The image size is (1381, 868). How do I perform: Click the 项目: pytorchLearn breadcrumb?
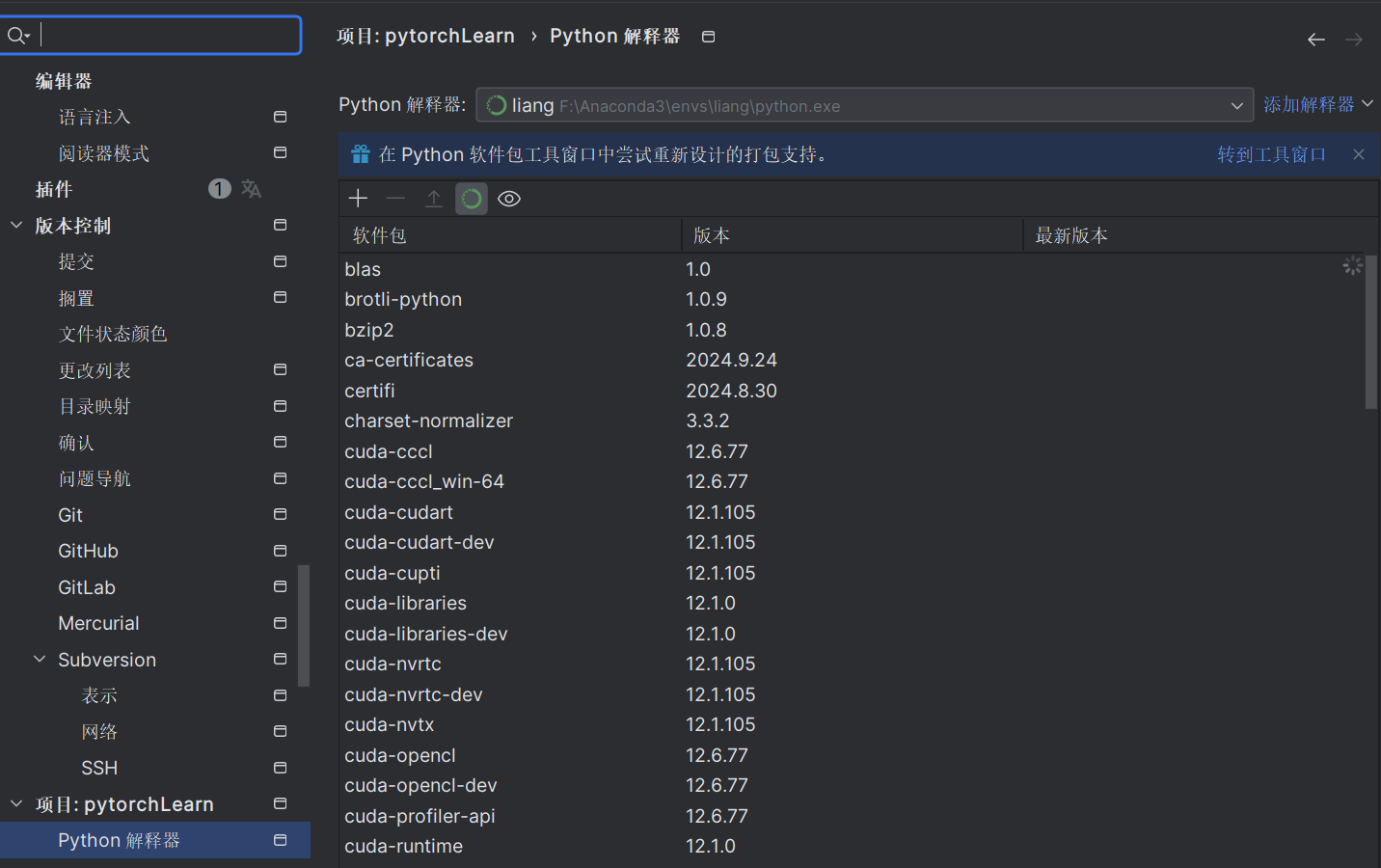425,37
